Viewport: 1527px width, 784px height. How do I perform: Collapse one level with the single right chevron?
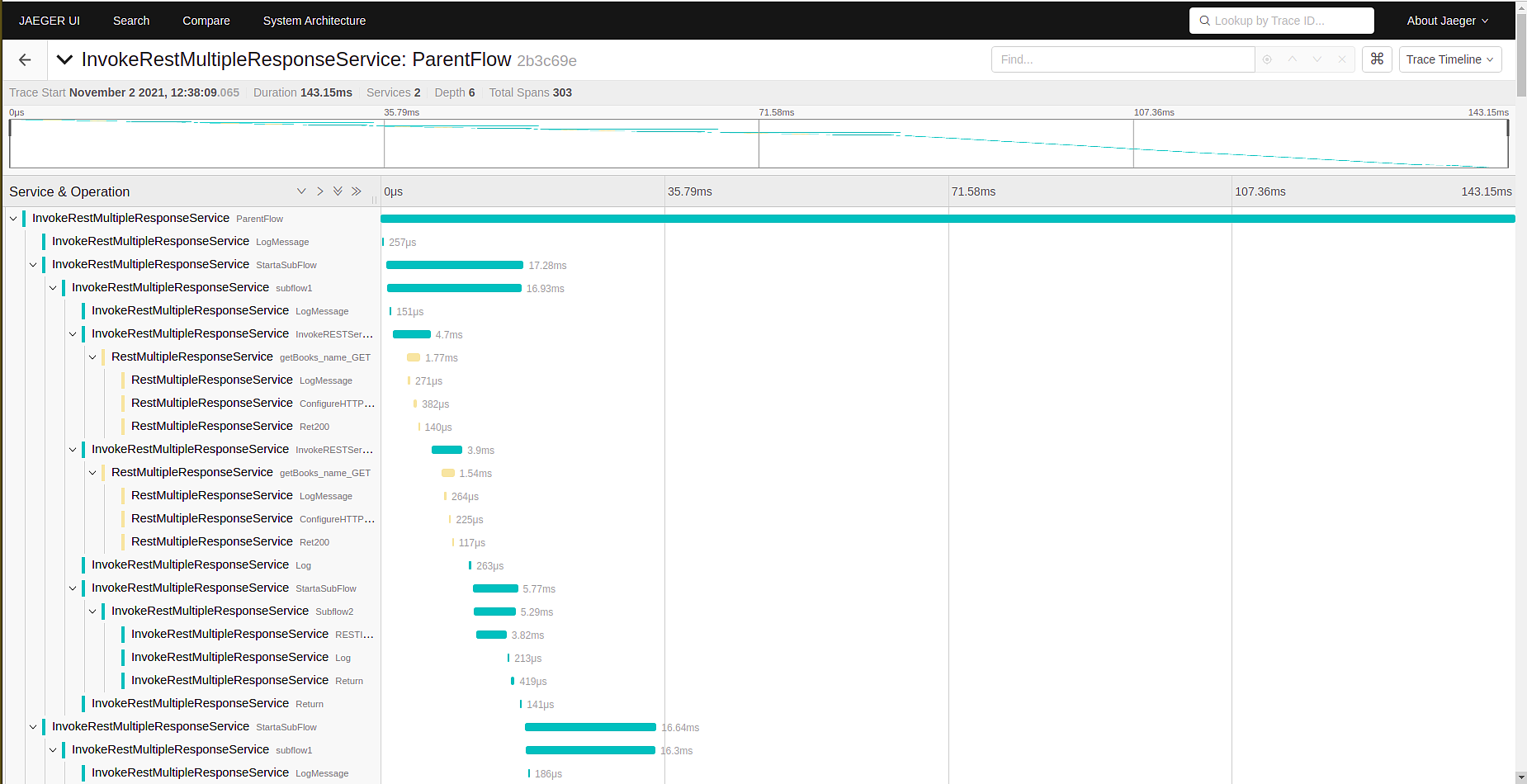(x=319, y=191)
